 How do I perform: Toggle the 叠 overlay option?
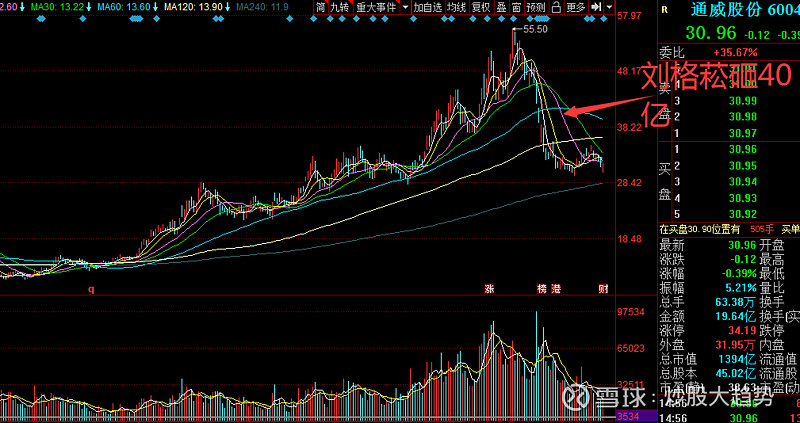point(502,7)
